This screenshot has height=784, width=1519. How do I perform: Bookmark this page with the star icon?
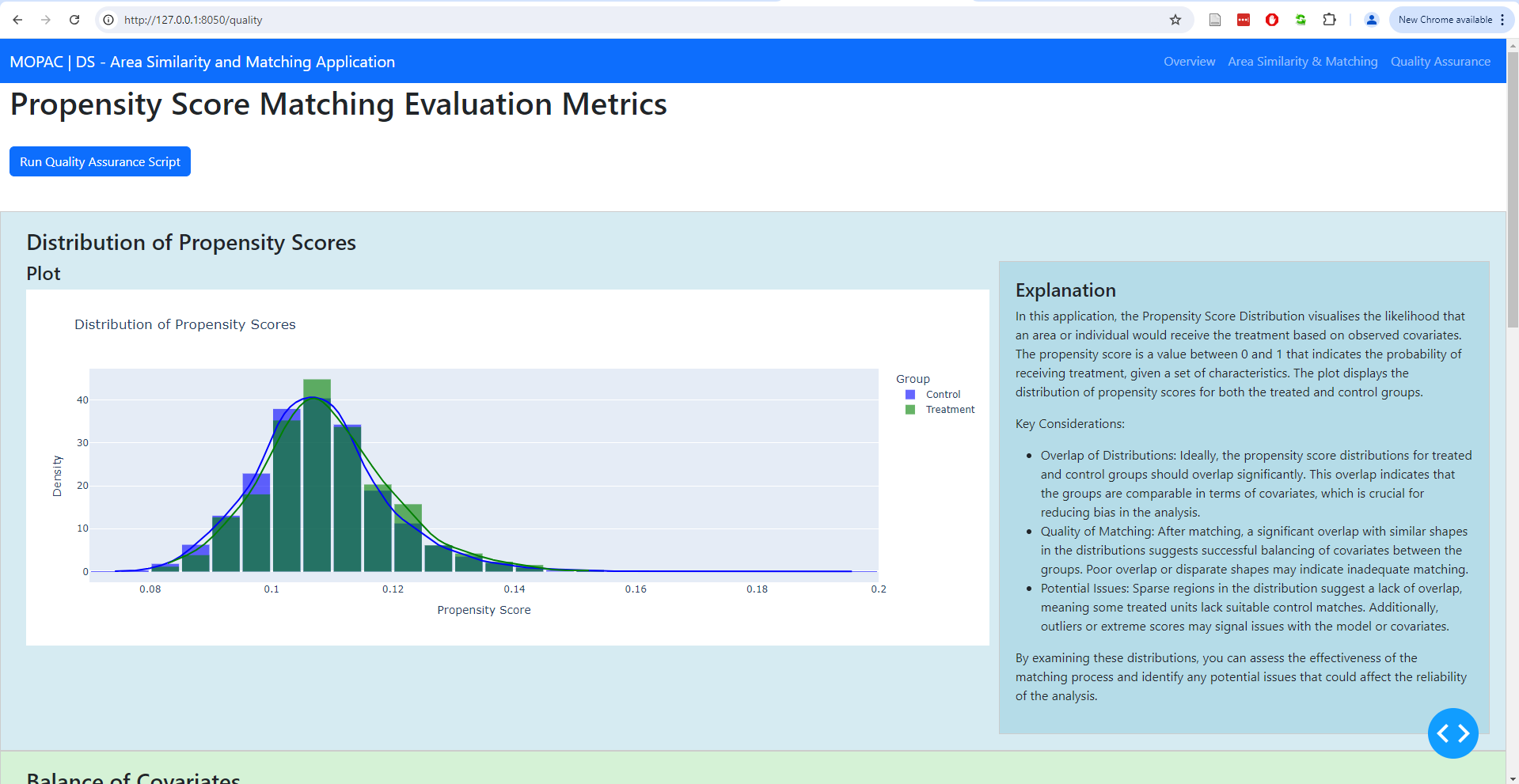(x=1176, y=20)
